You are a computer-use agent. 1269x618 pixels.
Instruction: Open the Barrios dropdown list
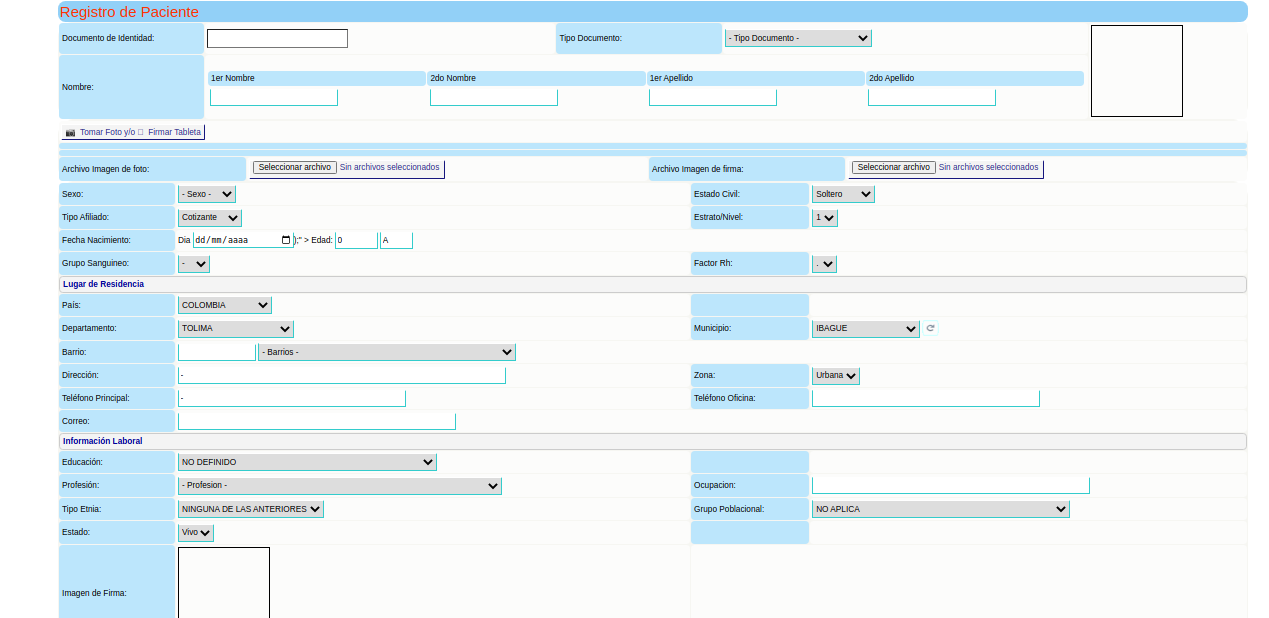pos(386,352)
